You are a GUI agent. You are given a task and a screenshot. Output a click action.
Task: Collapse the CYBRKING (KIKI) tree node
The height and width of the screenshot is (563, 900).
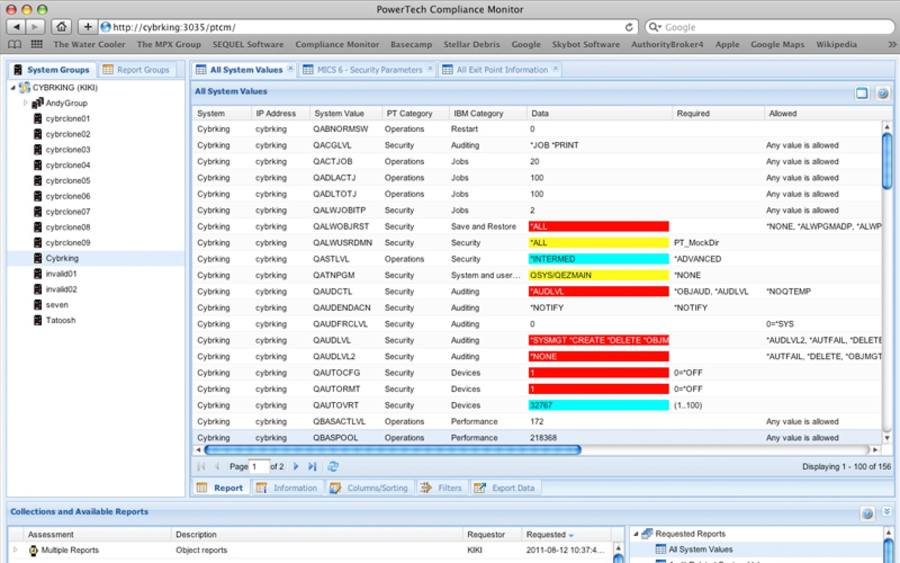coord(13,88)
